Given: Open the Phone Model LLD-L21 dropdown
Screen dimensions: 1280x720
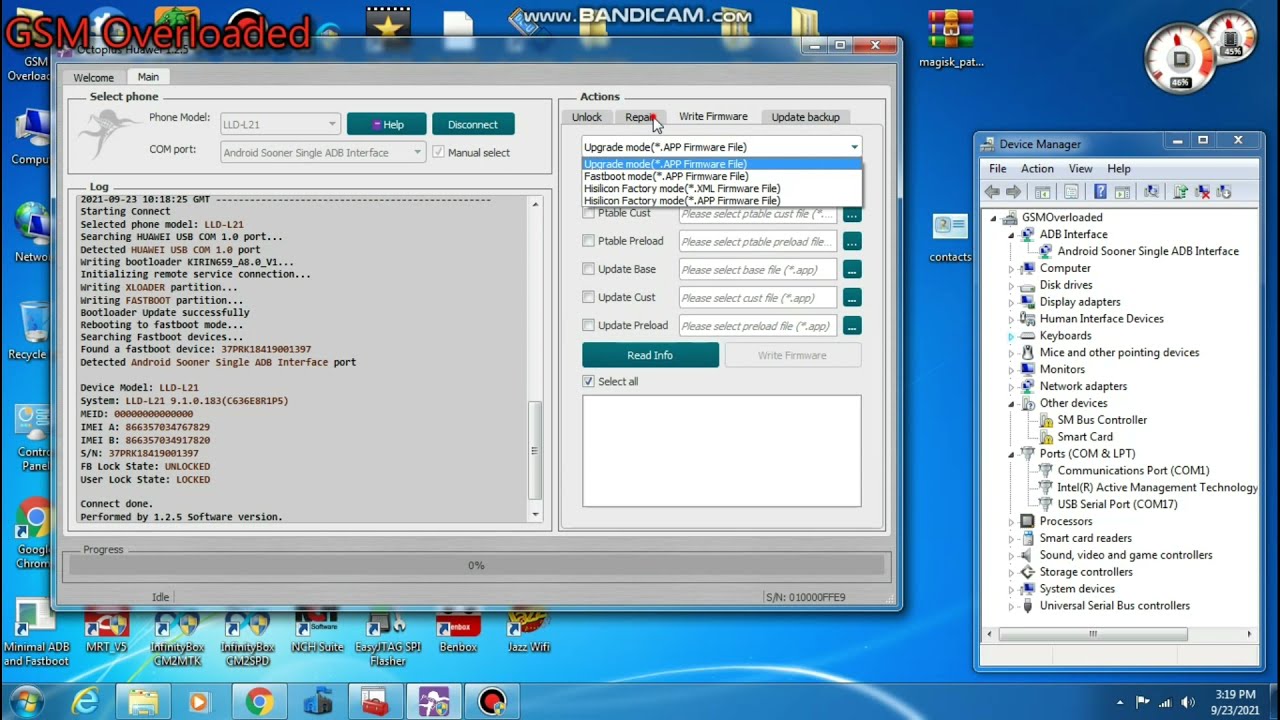Looking at the screenshot, I should tap(280, 124).
